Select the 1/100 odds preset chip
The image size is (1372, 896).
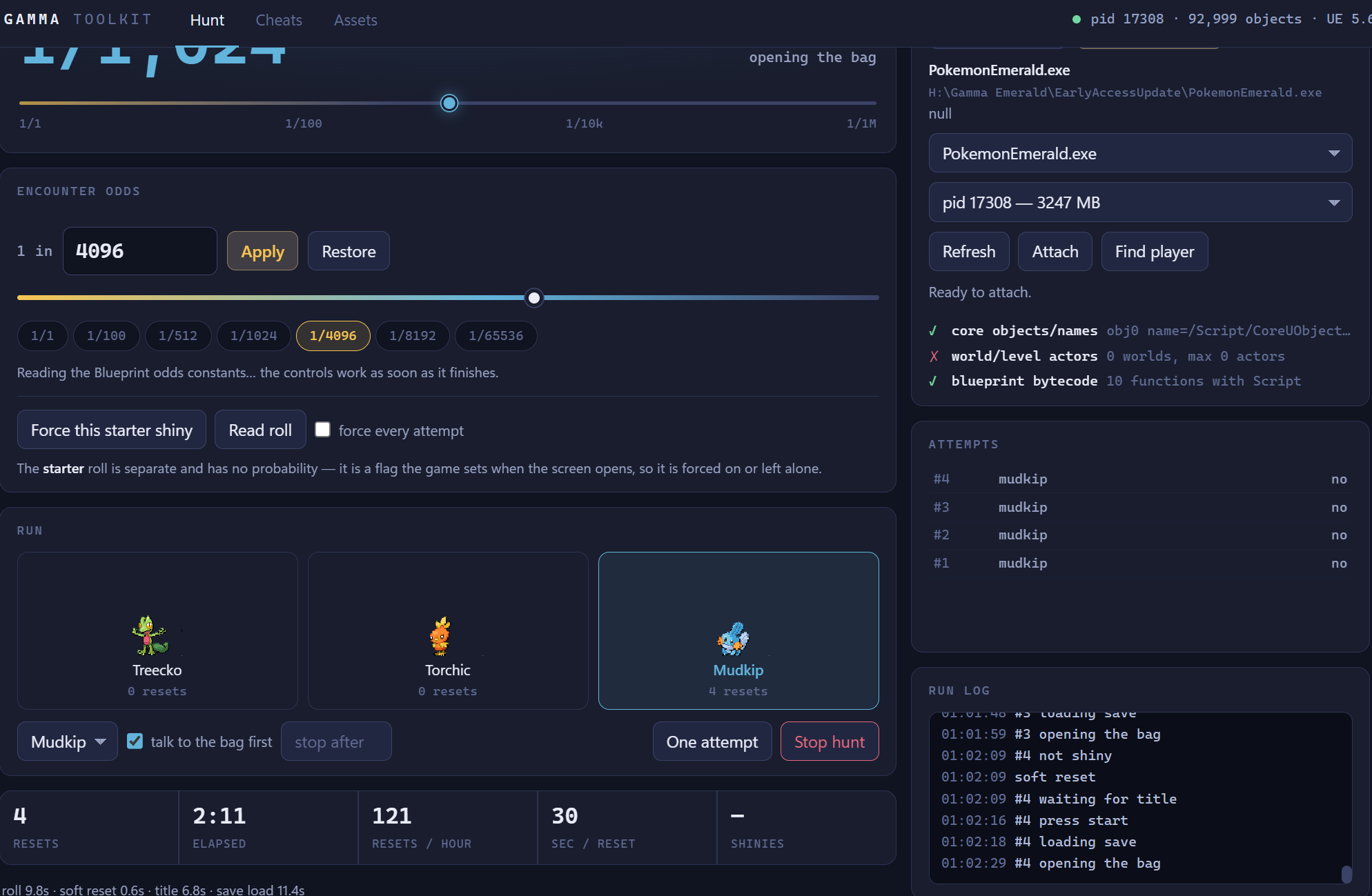[106, 336]
